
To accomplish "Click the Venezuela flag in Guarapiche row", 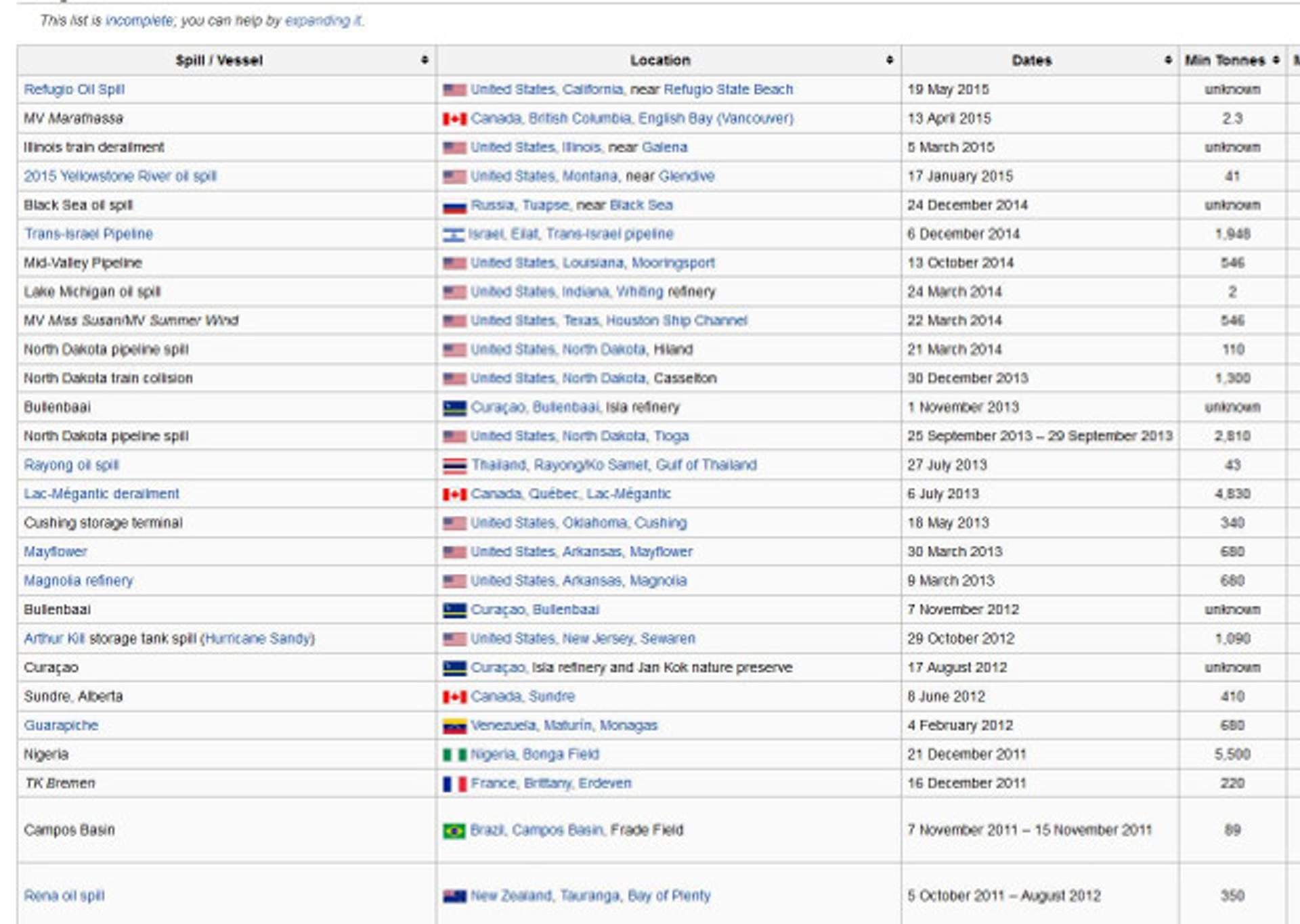I will coord(454,726).
